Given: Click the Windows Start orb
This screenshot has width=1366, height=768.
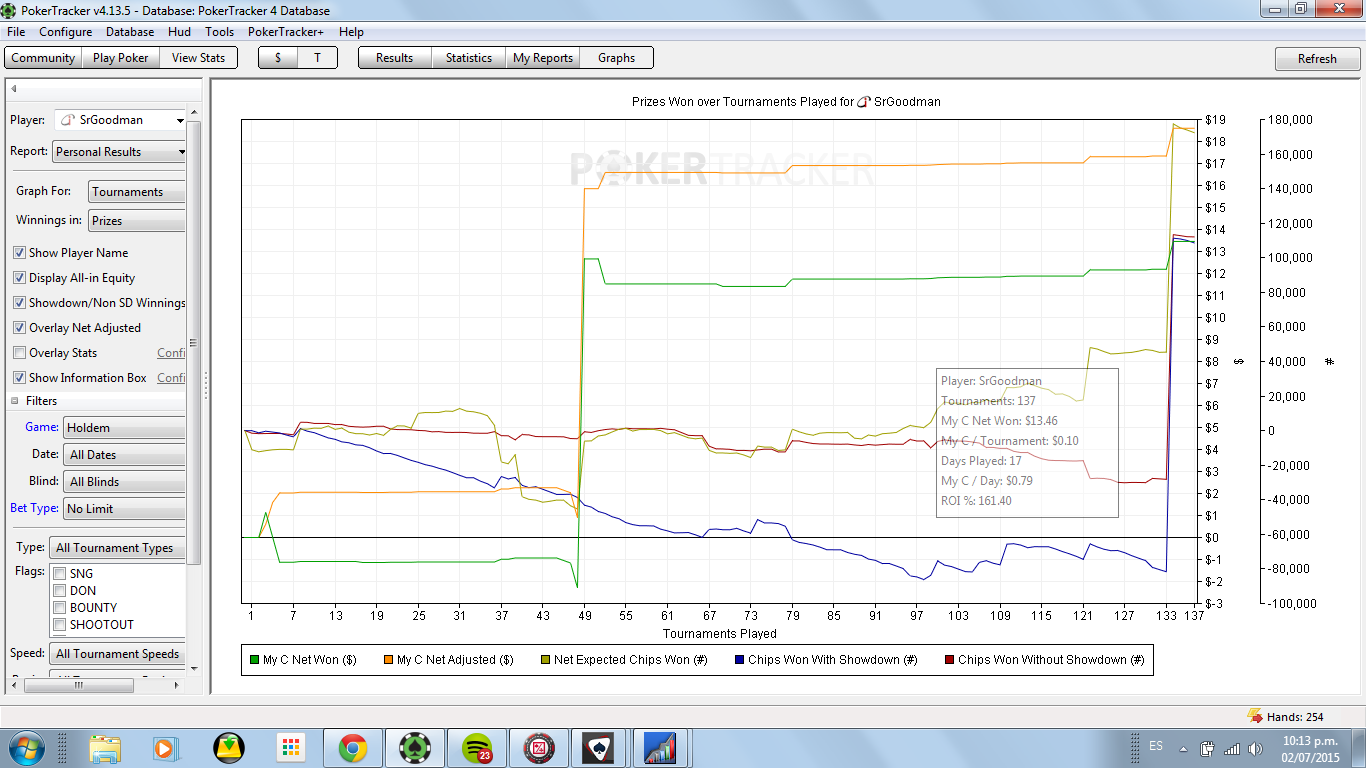Looking at the screenshot, I should tap(26, 747).
